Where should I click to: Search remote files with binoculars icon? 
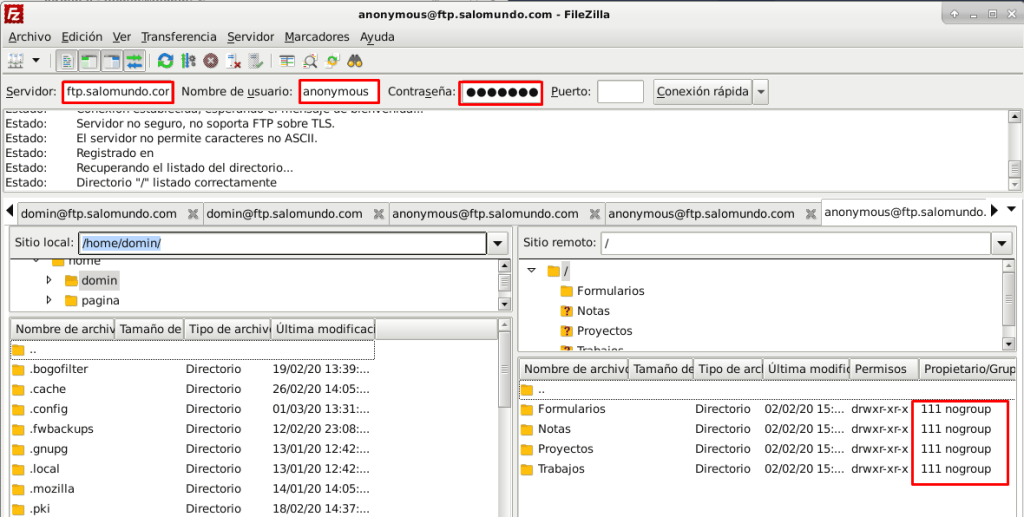click(356, 61)
